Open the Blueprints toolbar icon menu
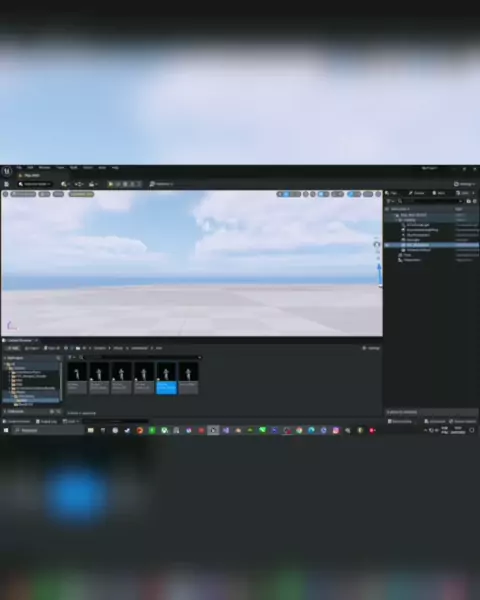This screenshot has height=600, width=480. coord(79,184)
